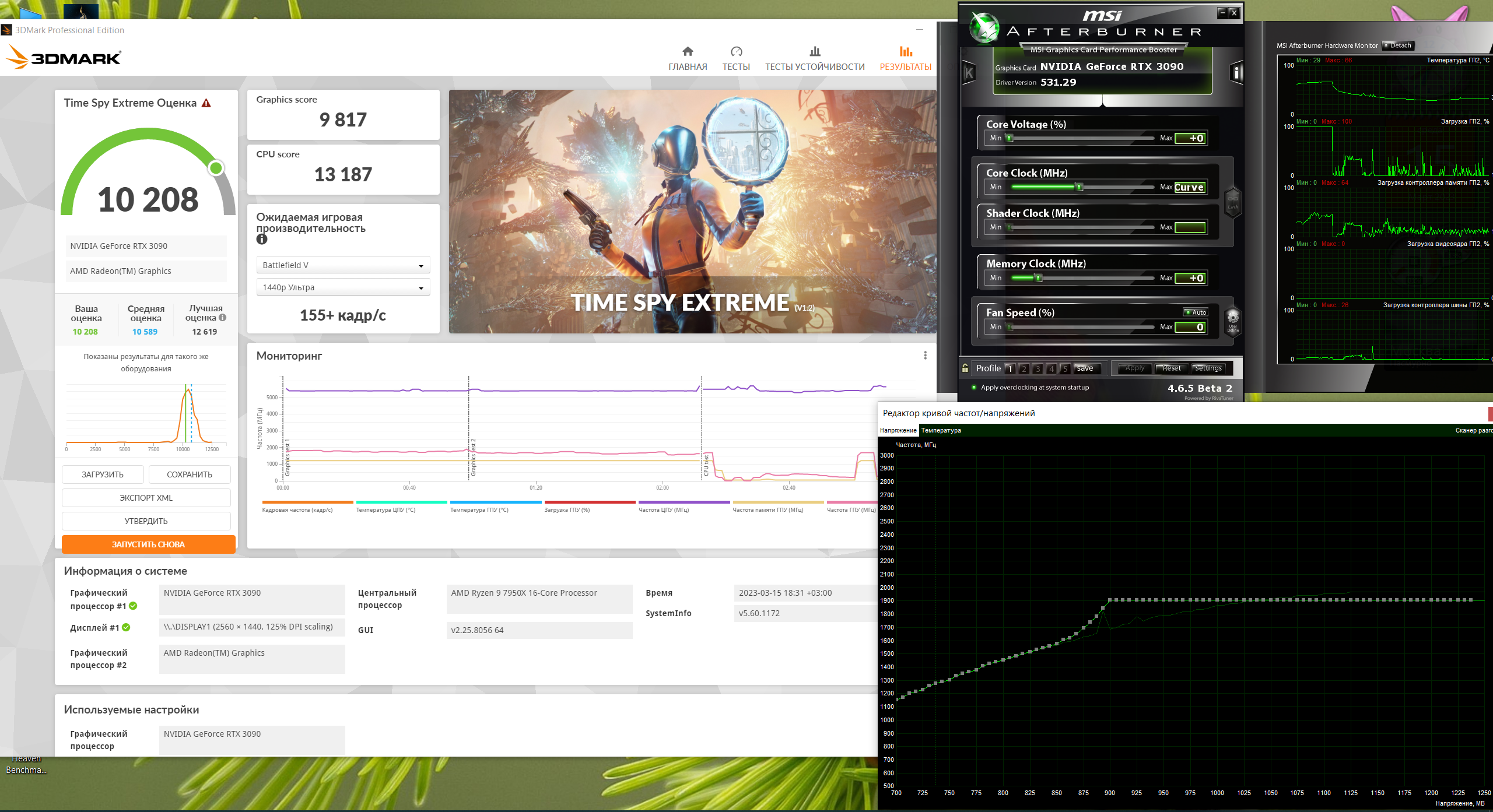The width and height of the screenshot is (1493, 812).
Task: Switch to the РЕЗУЛЬТАТЫ tab
Action: tap(905, 58)
